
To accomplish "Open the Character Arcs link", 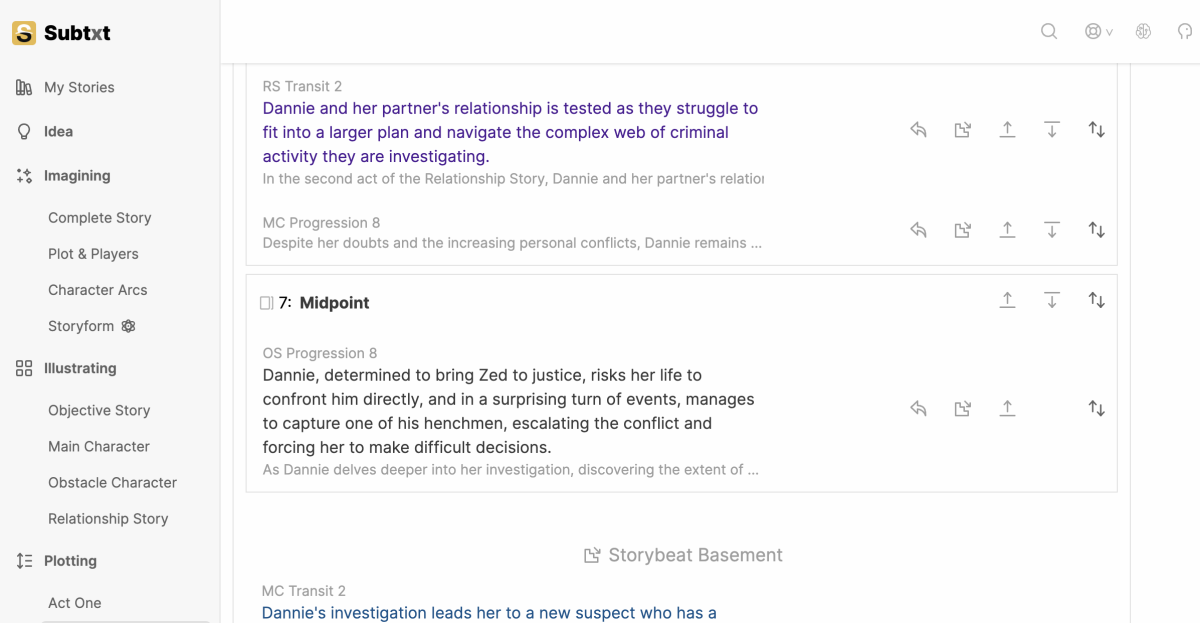I will click(x=98, y=290).
